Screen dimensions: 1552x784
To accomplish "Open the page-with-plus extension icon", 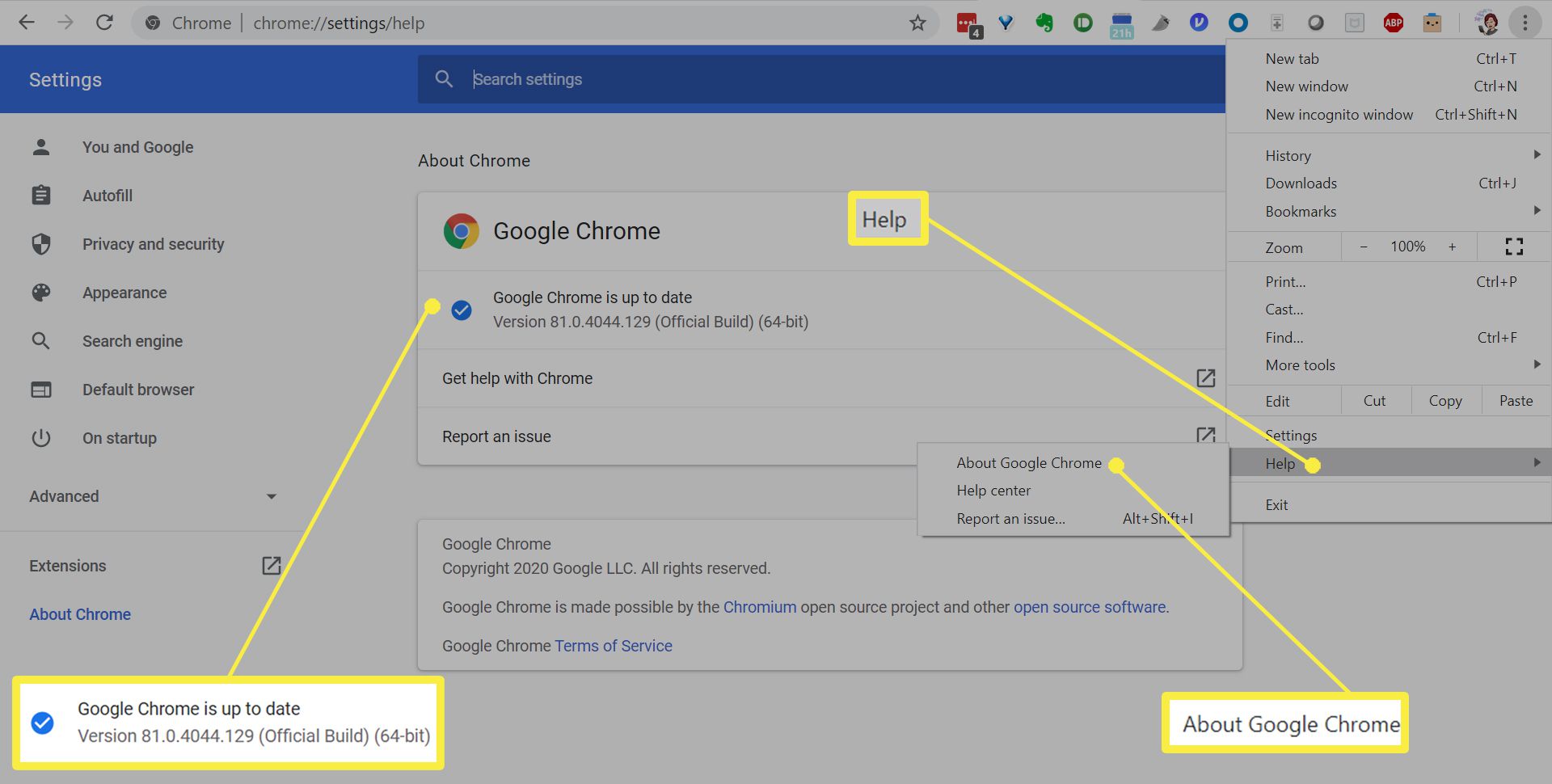I will tap(1277, 23).
